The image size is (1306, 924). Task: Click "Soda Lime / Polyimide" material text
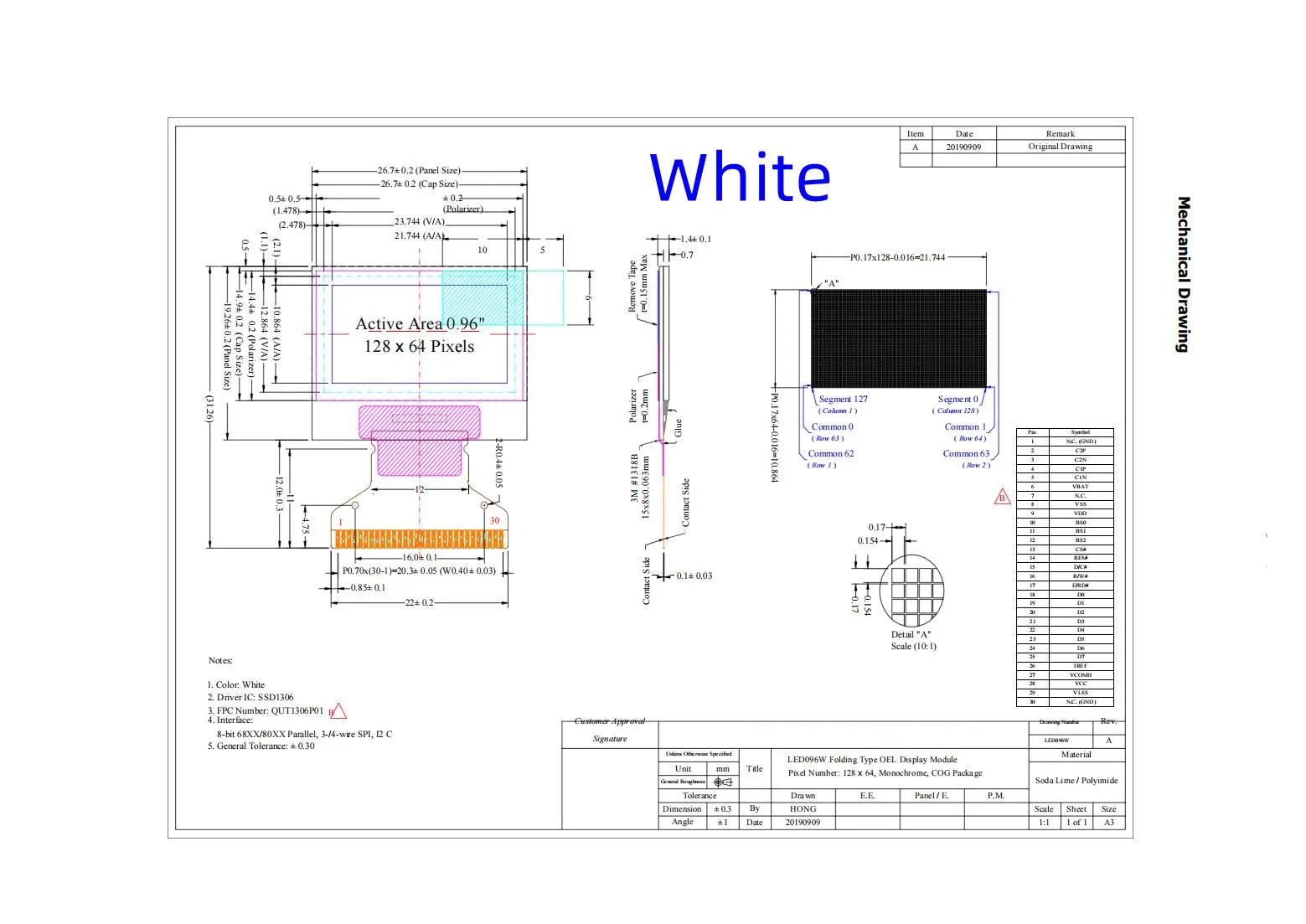[1076, 780]
